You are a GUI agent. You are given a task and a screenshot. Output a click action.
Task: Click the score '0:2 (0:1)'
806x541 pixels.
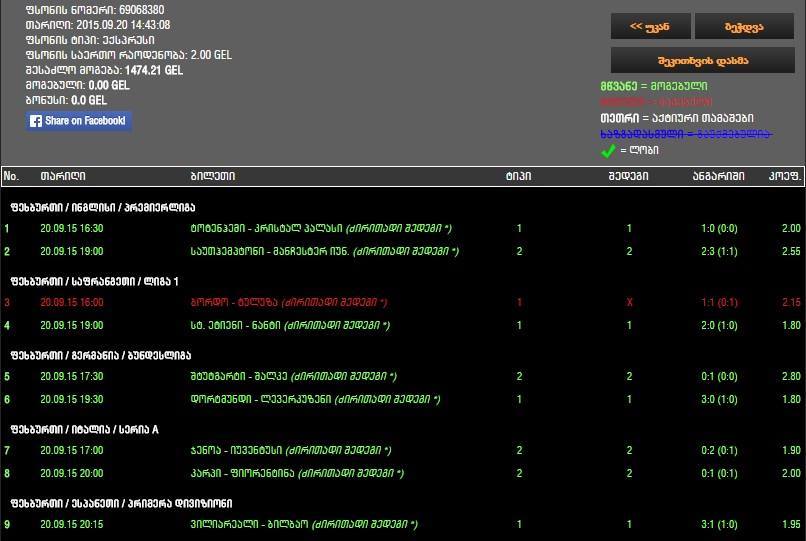point(719,450)
